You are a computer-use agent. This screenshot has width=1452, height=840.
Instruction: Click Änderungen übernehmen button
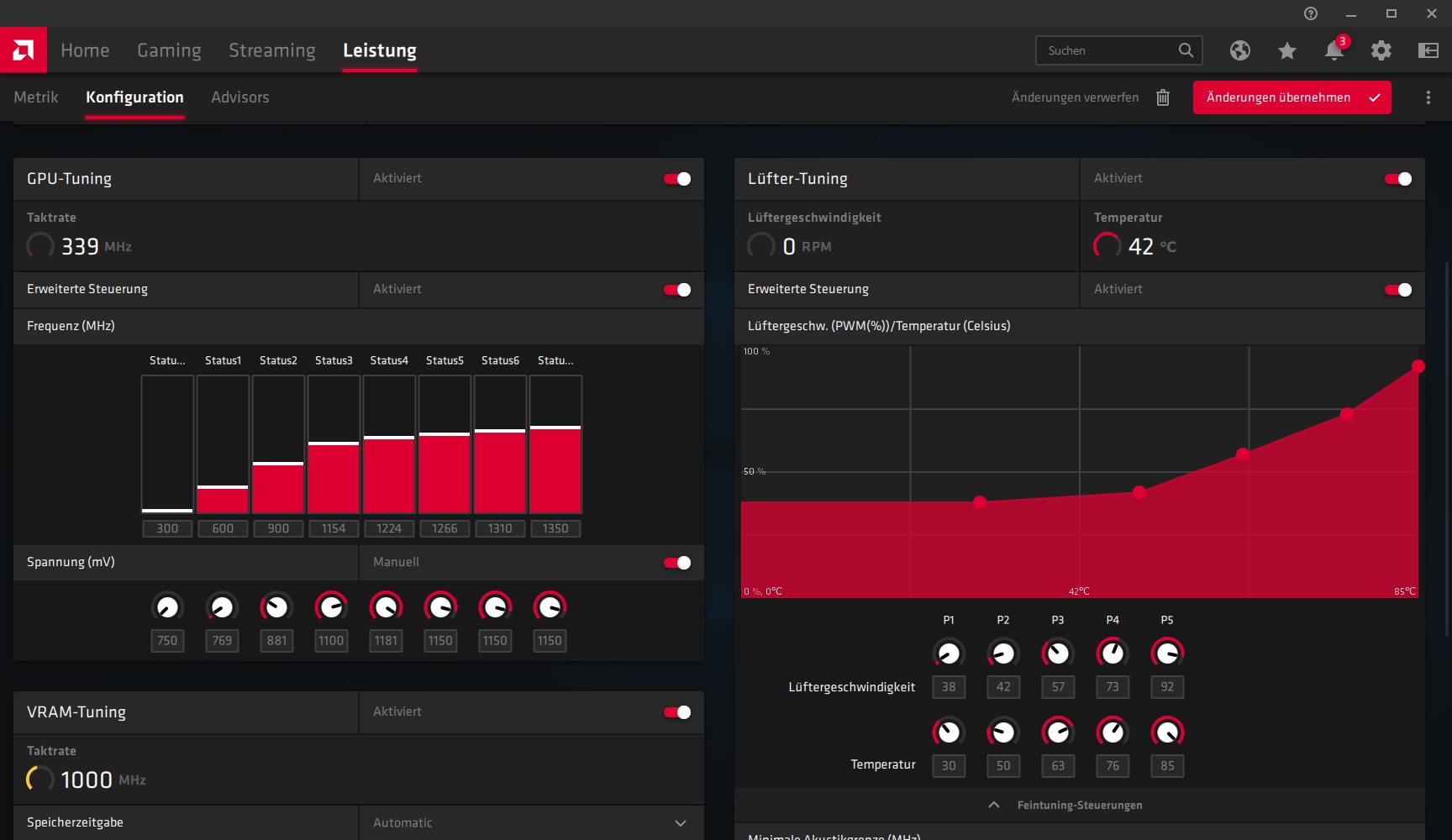pos(1292,97)
